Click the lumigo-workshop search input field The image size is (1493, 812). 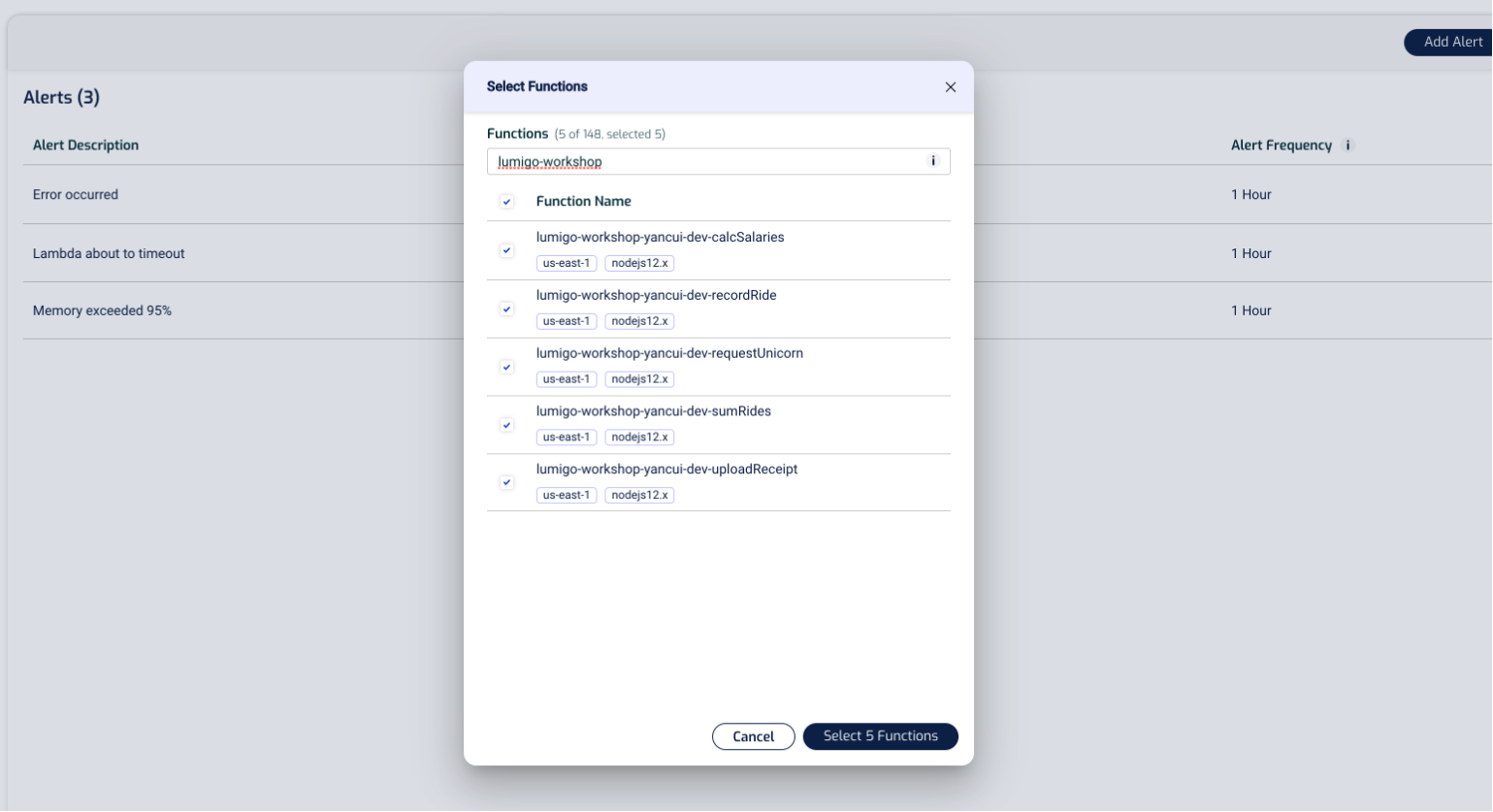coord(719,161)
